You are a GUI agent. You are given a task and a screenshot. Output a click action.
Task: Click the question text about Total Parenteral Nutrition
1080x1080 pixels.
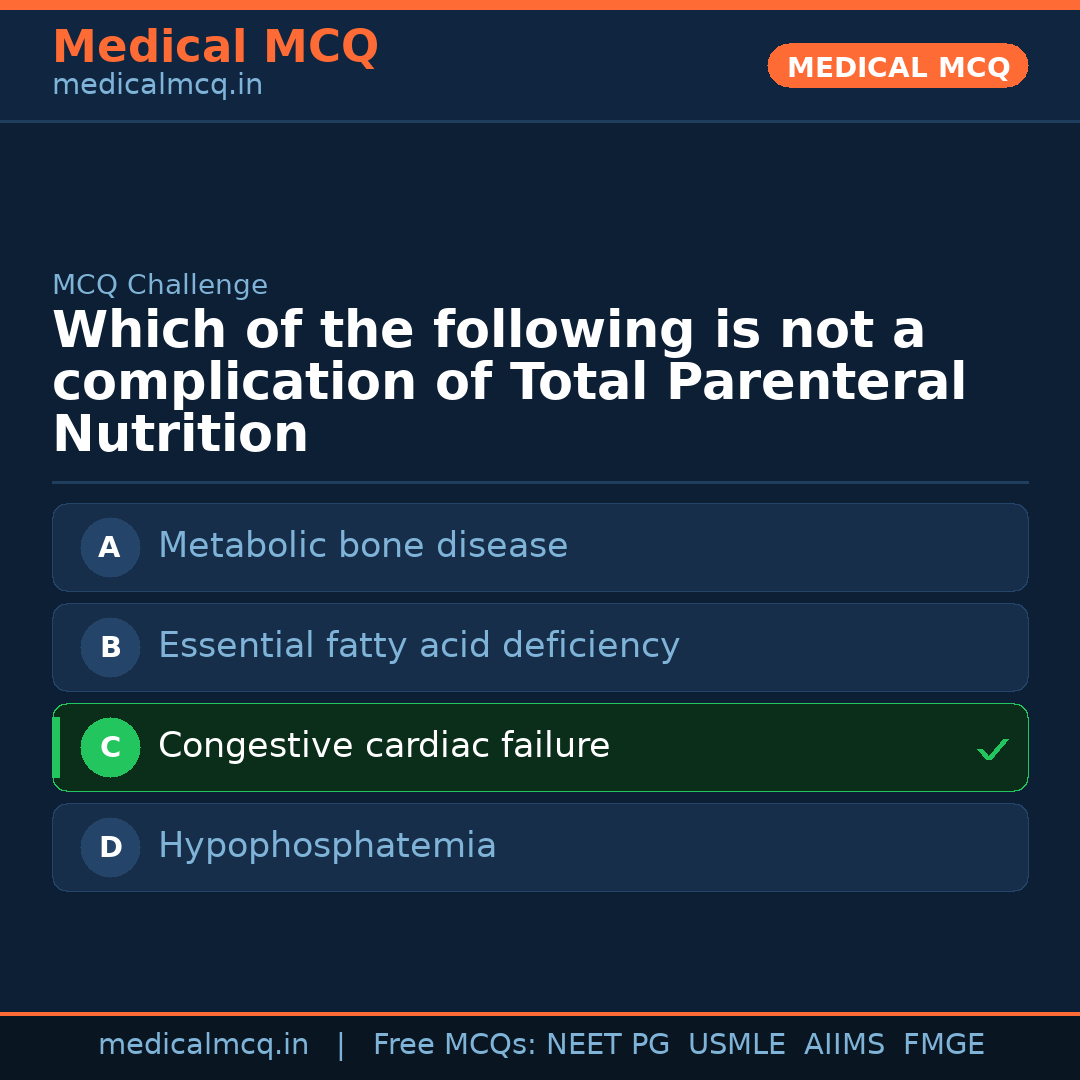pyautogui.click(x=509, y=380)
